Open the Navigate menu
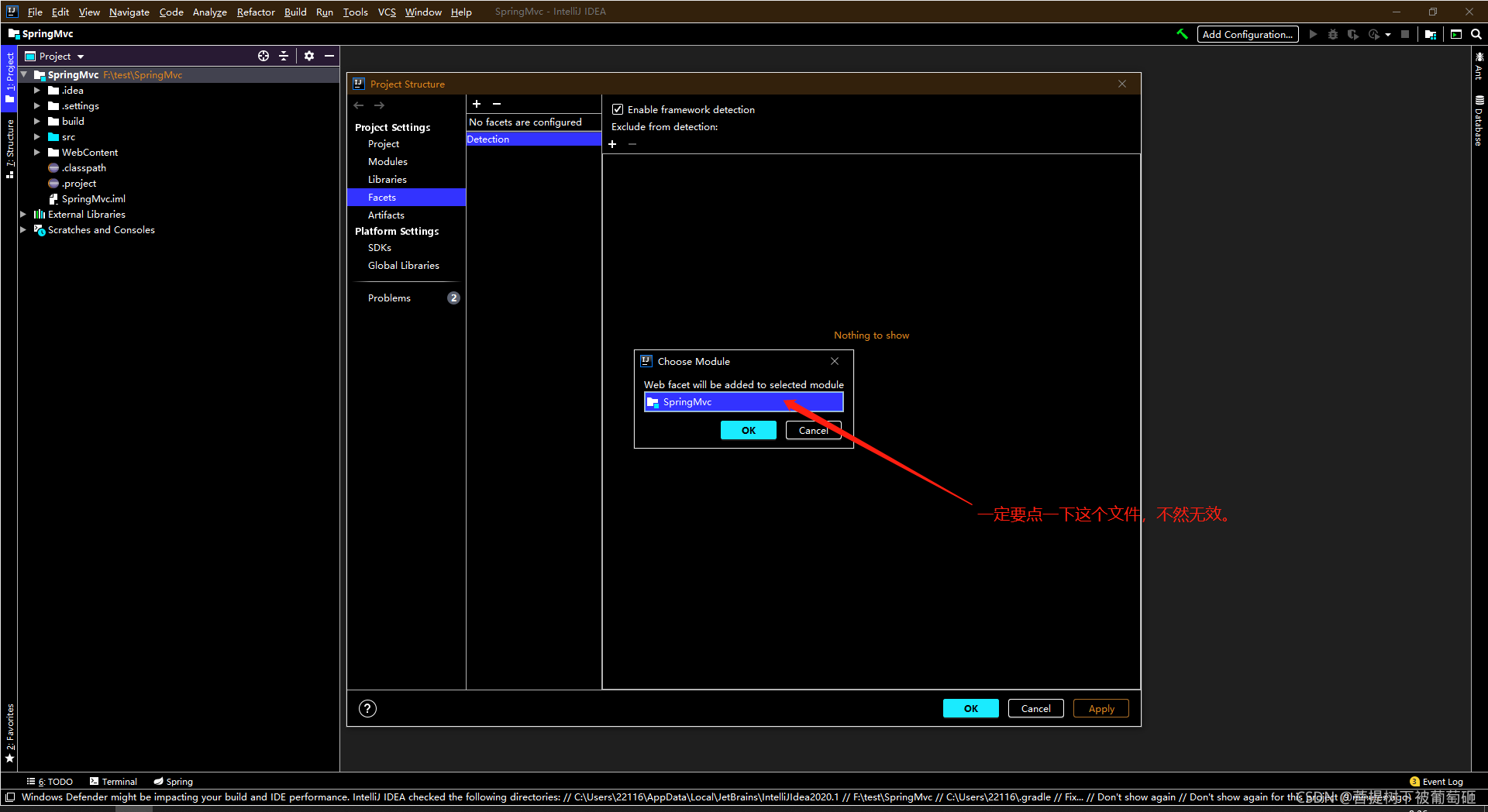Screen dimensions: 1488x812 (129, 12)
